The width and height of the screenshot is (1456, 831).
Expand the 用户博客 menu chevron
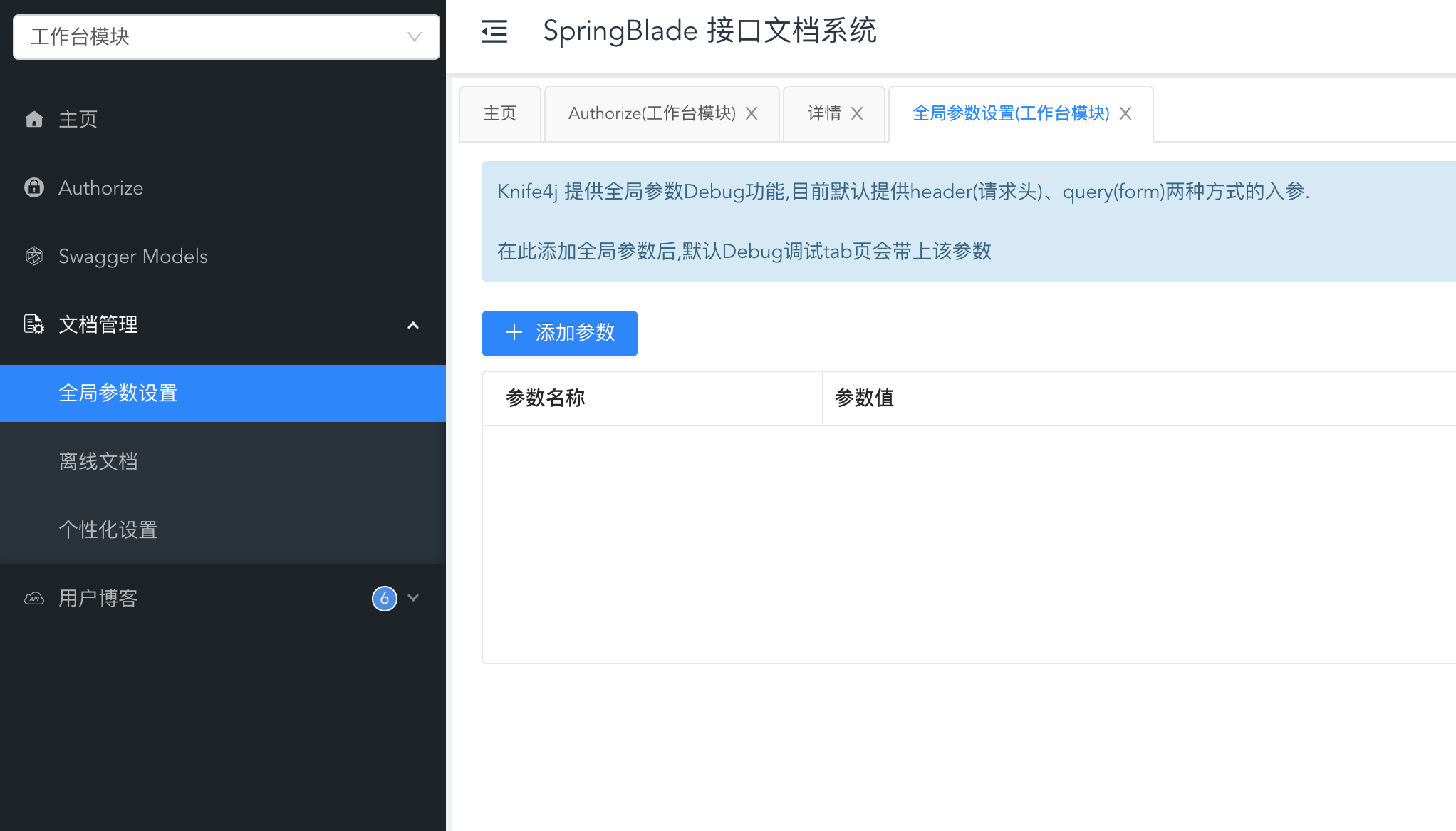click(x=413, y=598)
